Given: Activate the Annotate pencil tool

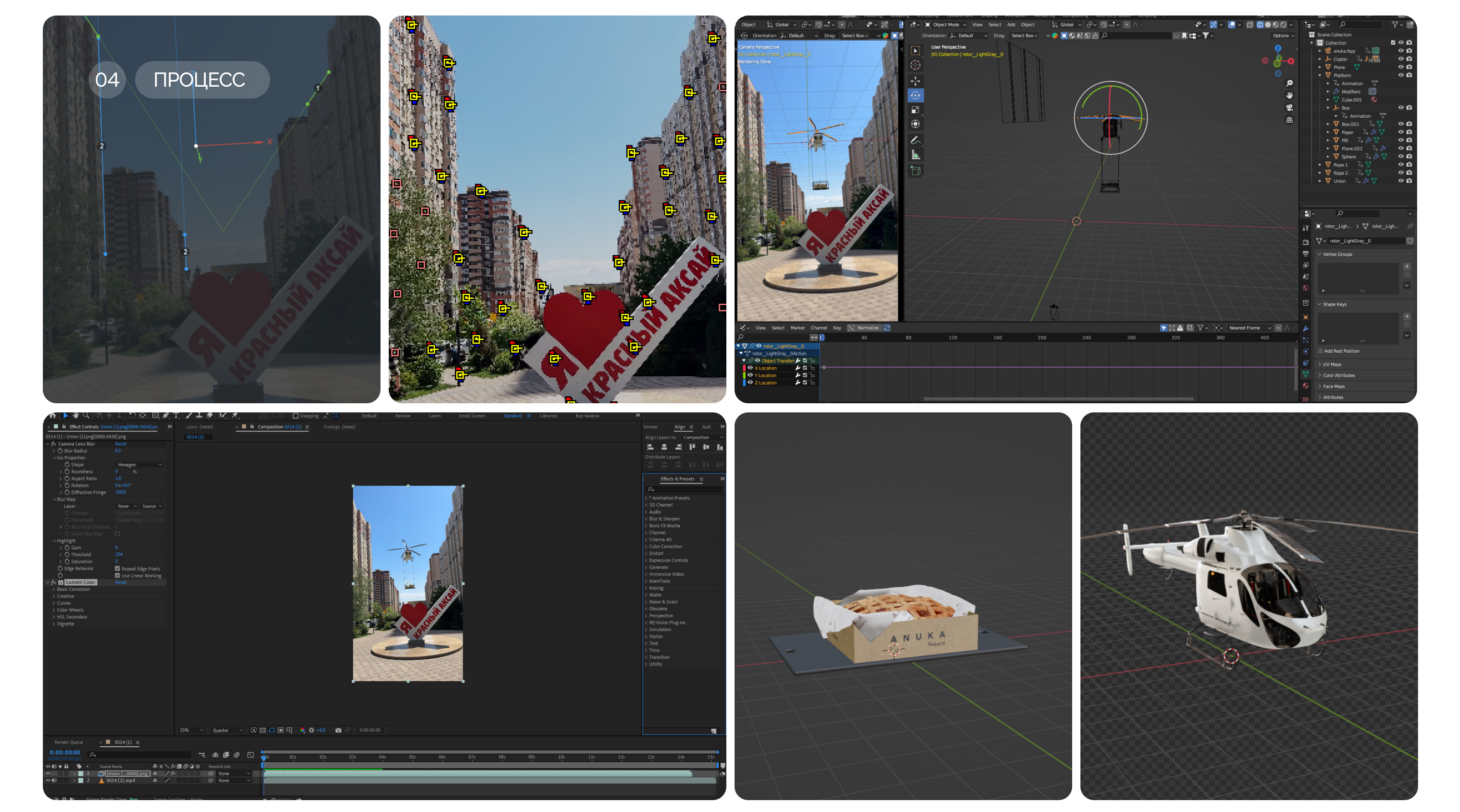Looking at the screenshot, I should [915, 140].
